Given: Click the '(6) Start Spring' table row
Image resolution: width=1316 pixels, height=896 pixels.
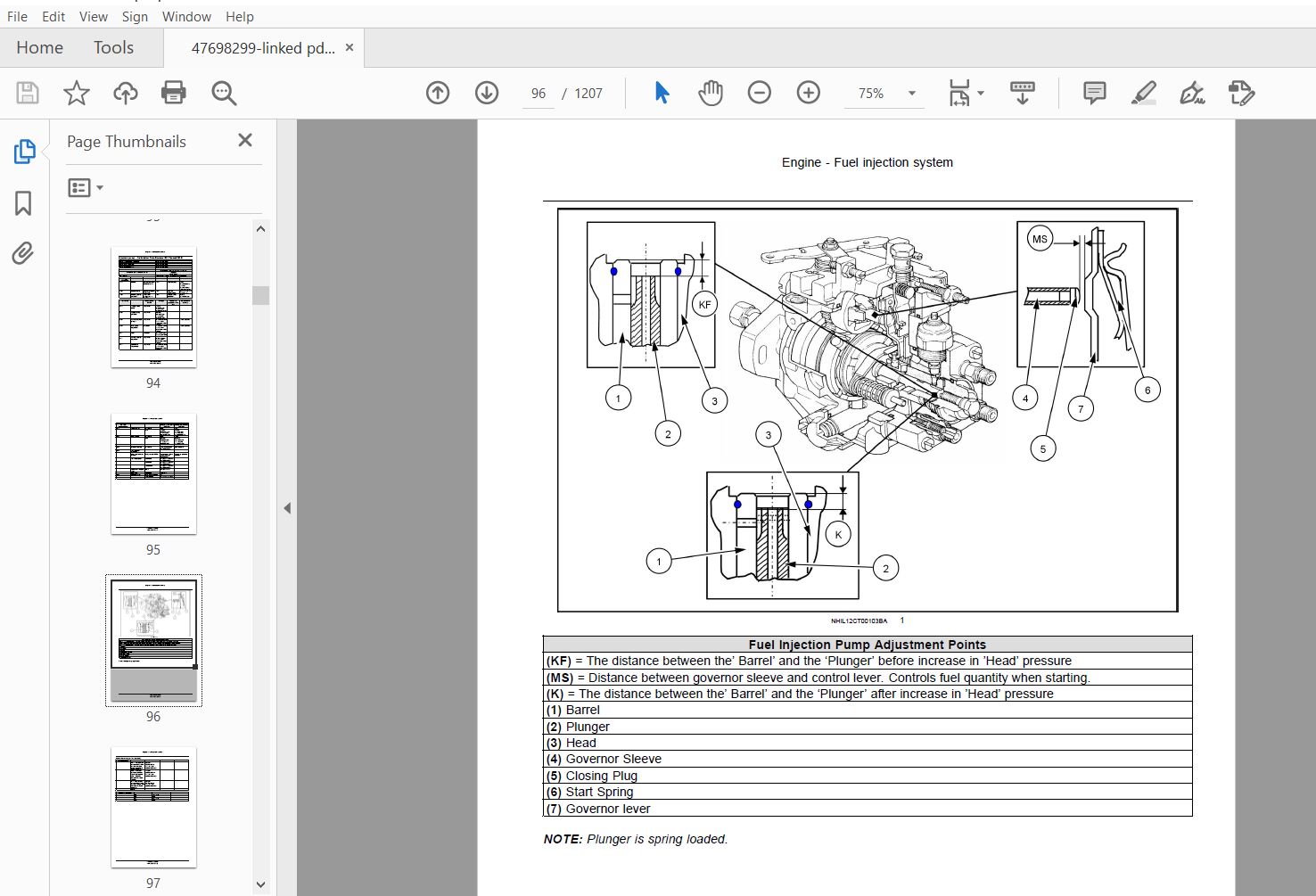Looking at the screenshot, I should click(868, 792).
